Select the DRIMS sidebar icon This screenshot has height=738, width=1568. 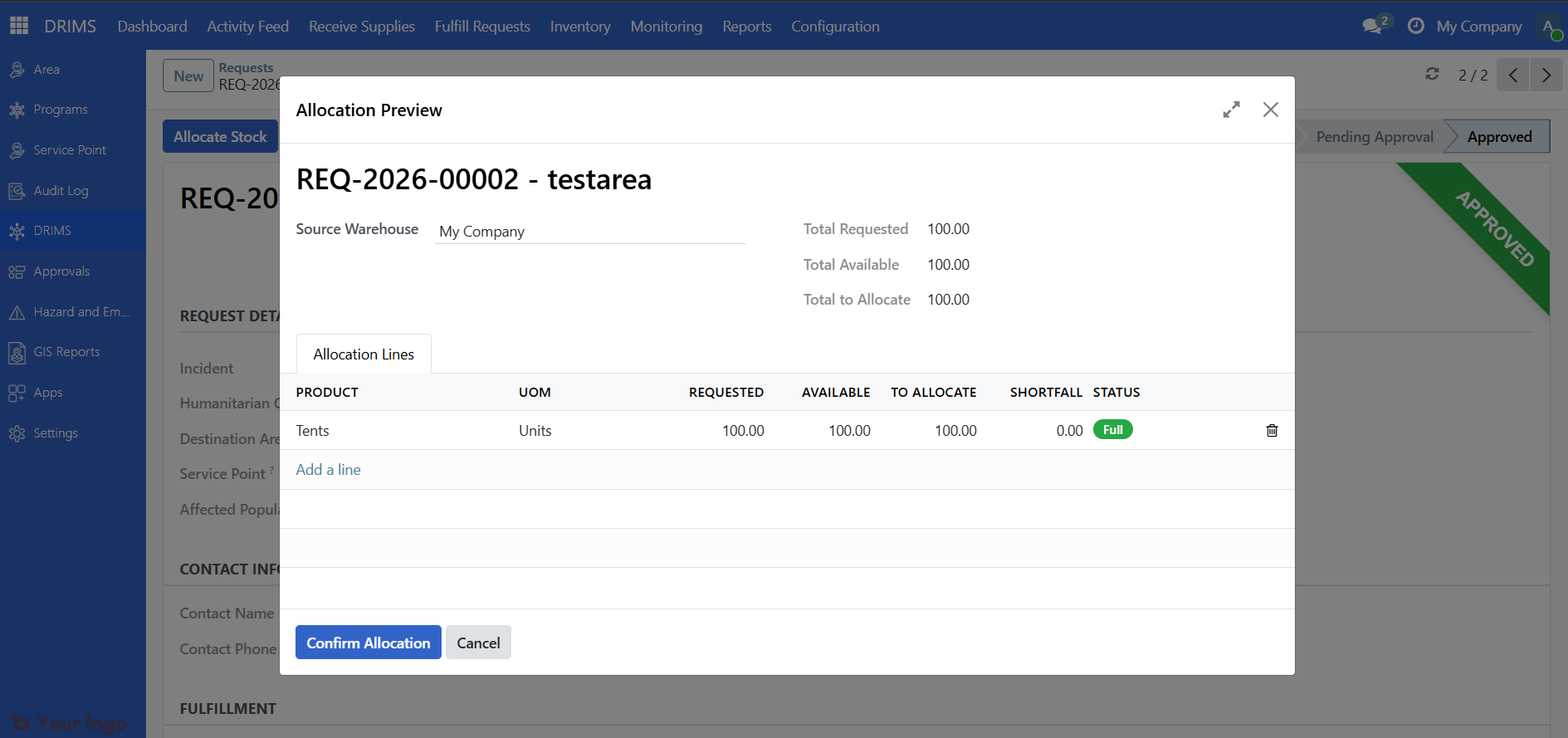pos(17,231)
